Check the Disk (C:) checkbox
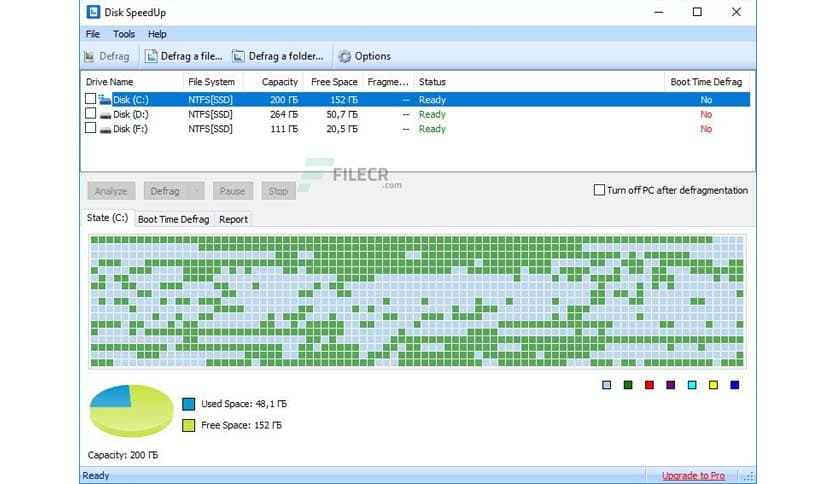Viewport: 836px width, 484px height. (91, 99)
